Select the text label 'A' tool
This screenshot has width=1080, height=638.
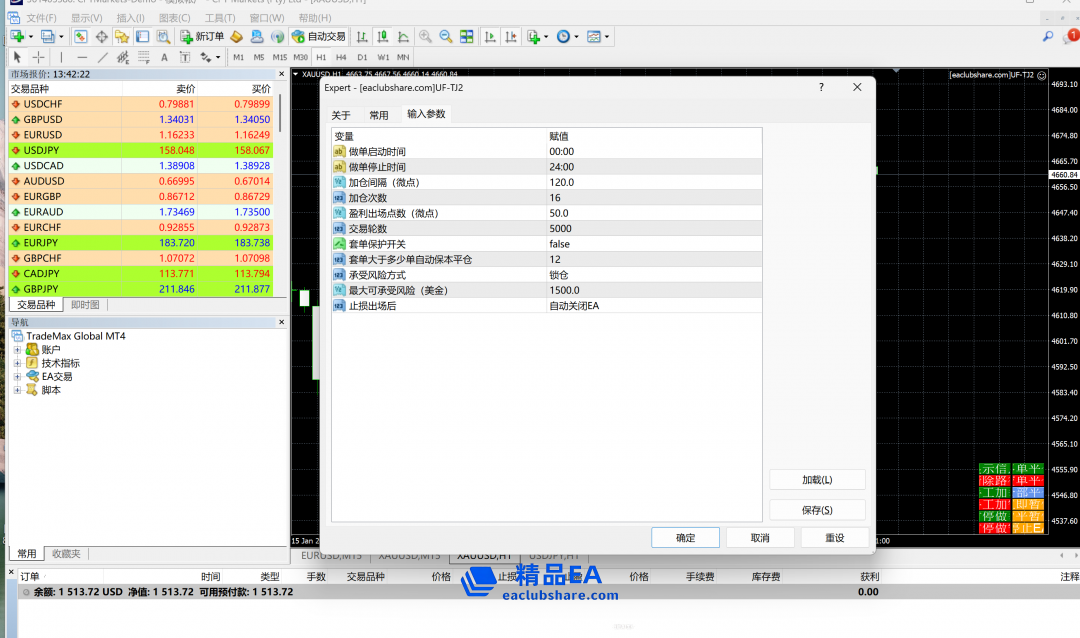pyautogui.click(x=165, y=57)
